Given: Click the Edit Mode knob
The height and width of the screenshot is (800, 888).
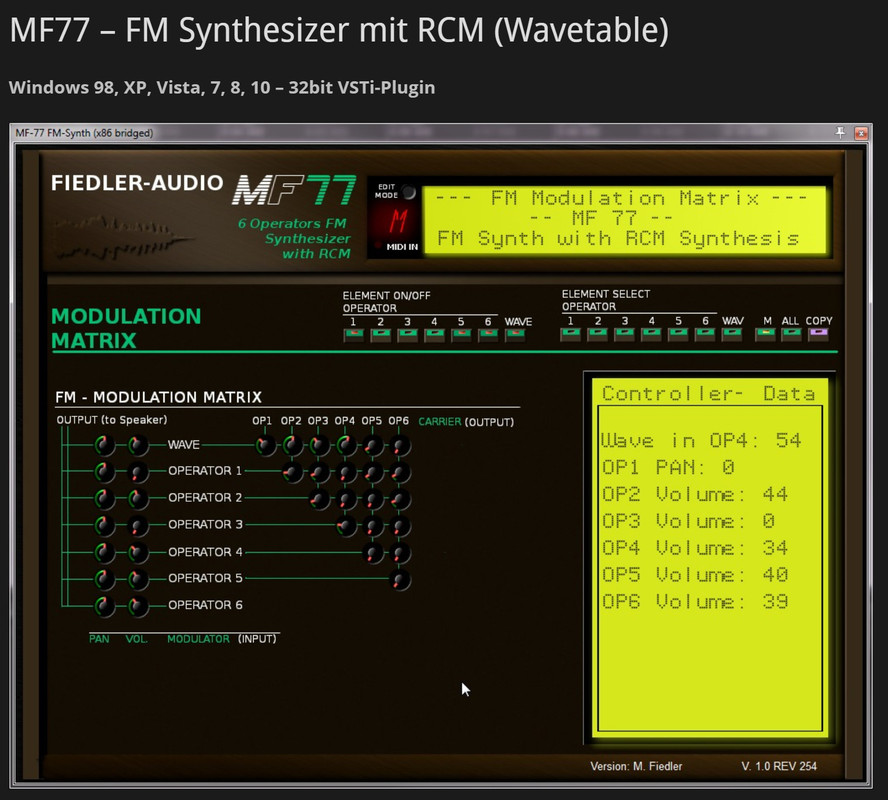Looking at the screenshot, I should (x=408, y=192).
